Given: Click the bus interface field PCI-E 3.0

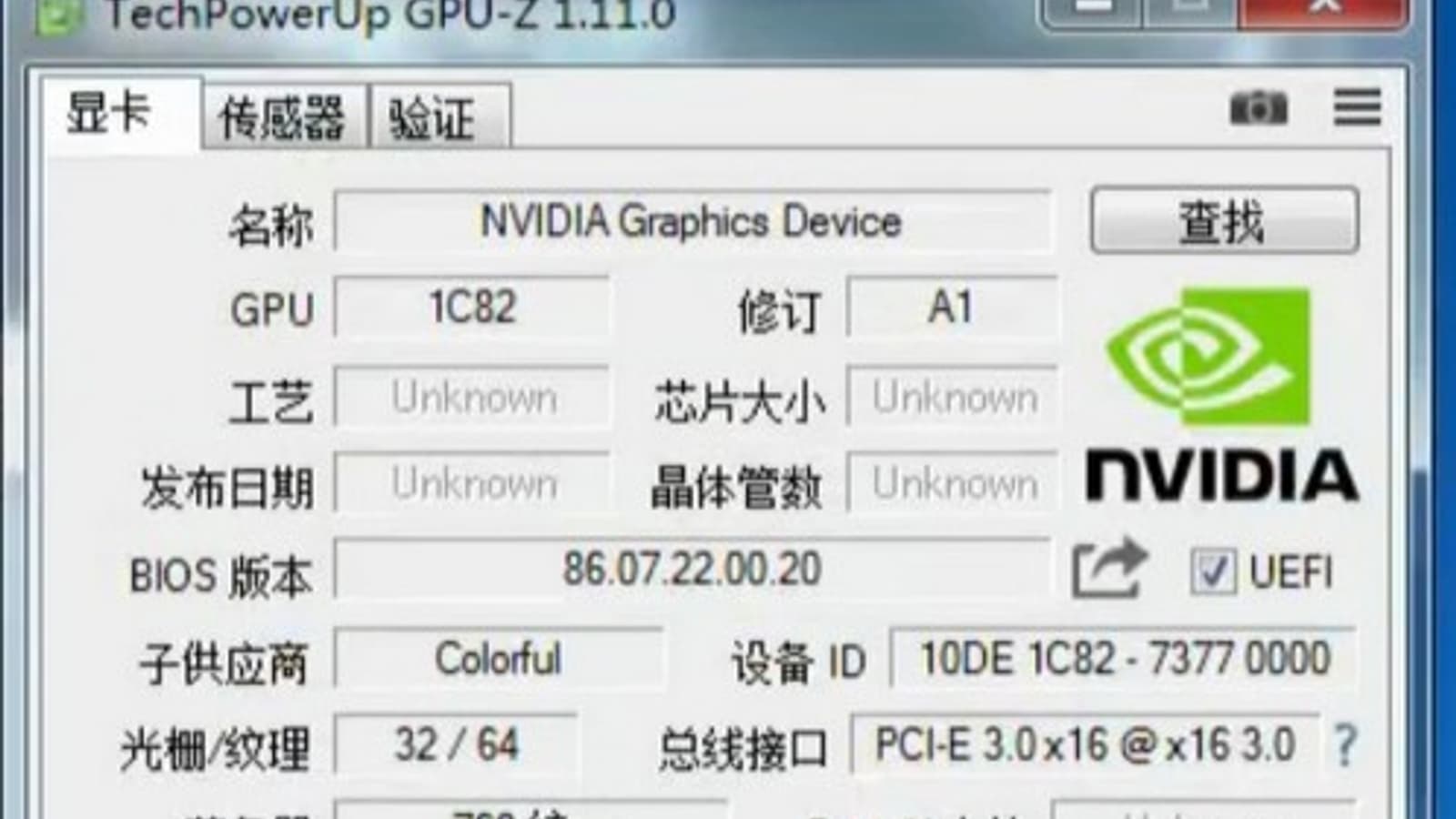Looking at the screenshot, I should tap(1085, 744).
